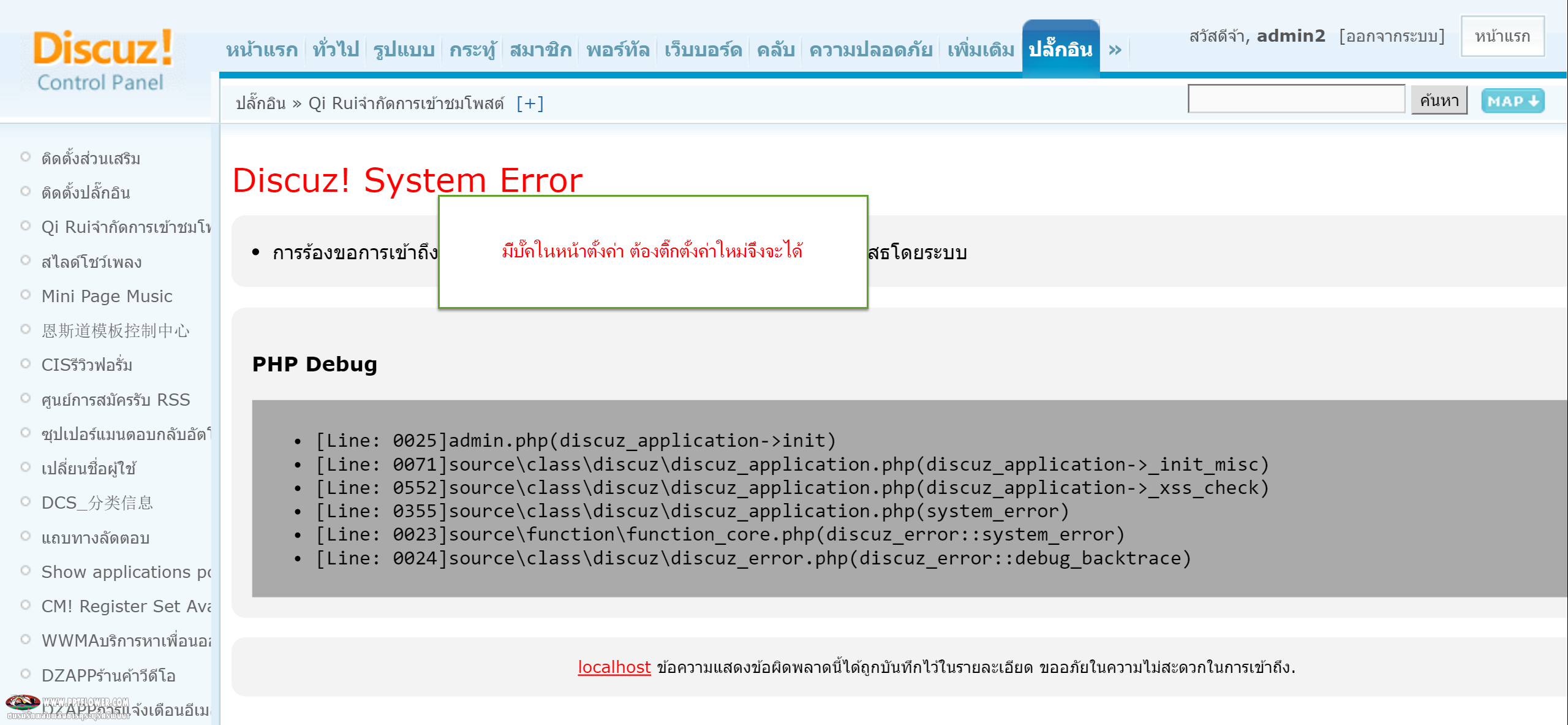Switch to the รูปแบบ tab
1568x725 pixels.
coord(404,49)
